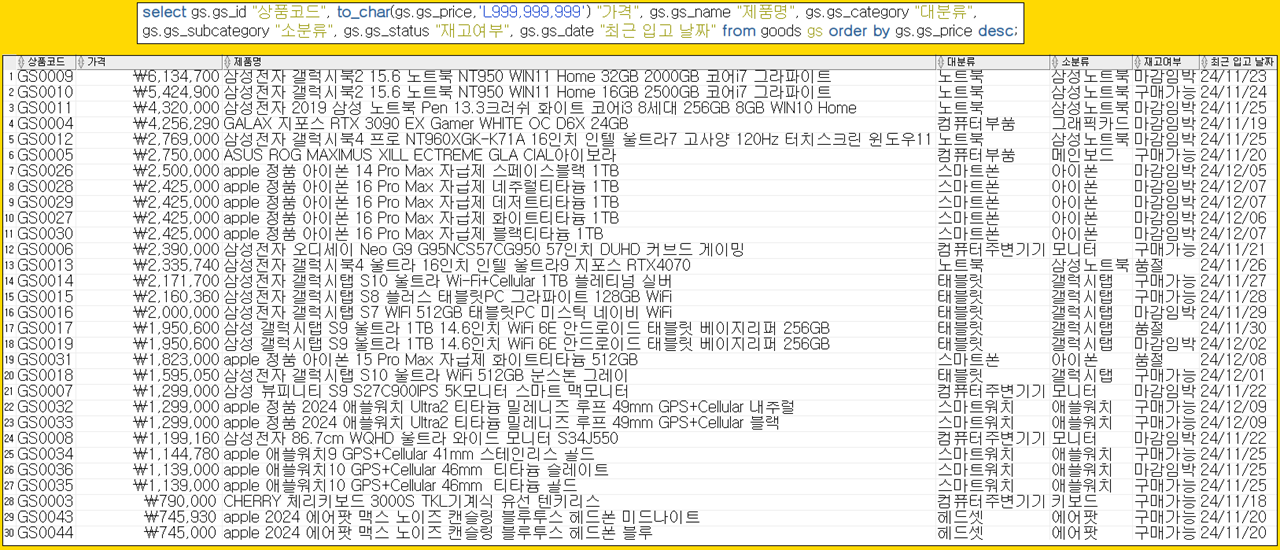Select product code cell GS0044
The width and height of the screenshot is (1280, 550).
click(45, 532)
